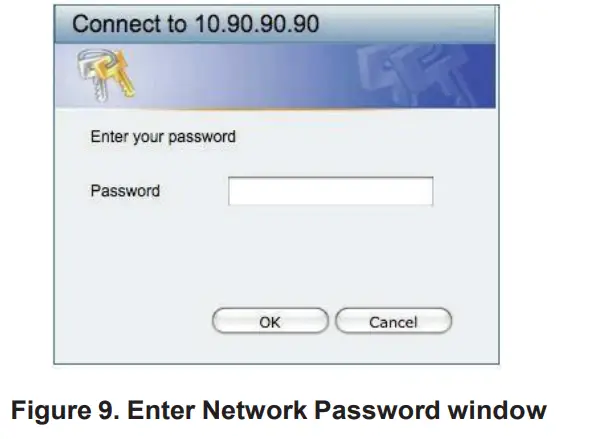Click the OK button label text
The height and width of the screenshot is (439, 601).
270,322
